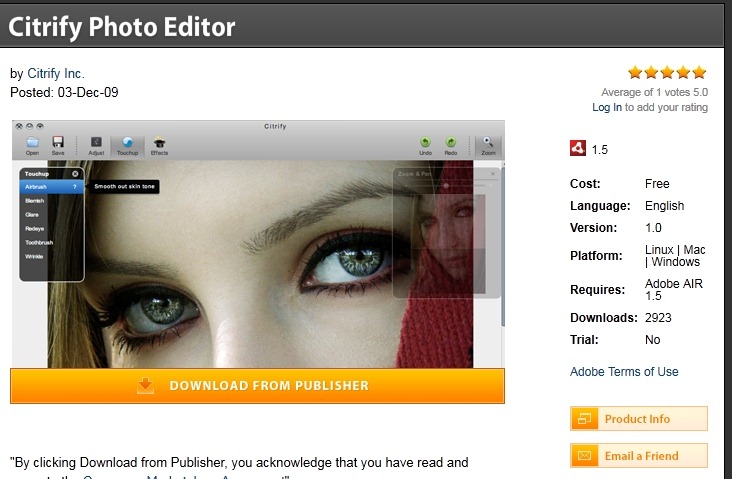Select the Touchup tool icon
This screenshot has height=479, width=732.
pyautogui.click(x=127, y=142)
